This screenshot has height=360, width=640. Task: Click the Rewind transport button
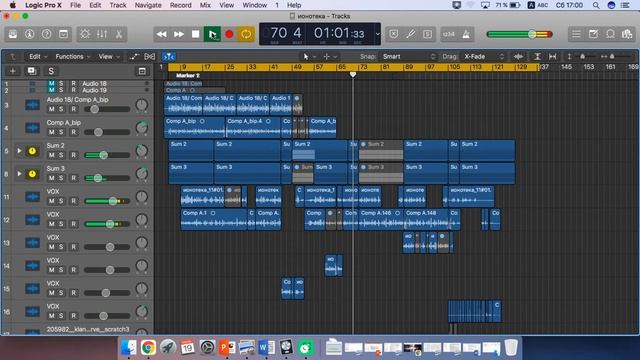162,34
